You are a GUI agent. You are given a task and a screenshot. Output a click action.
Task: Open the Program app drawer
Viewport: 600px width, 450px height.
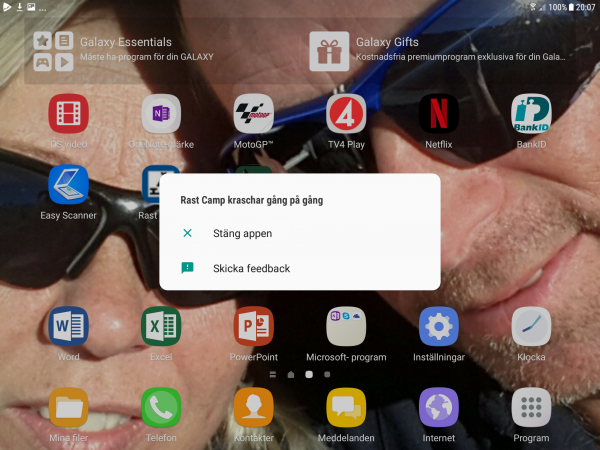[x=532, y=407]
